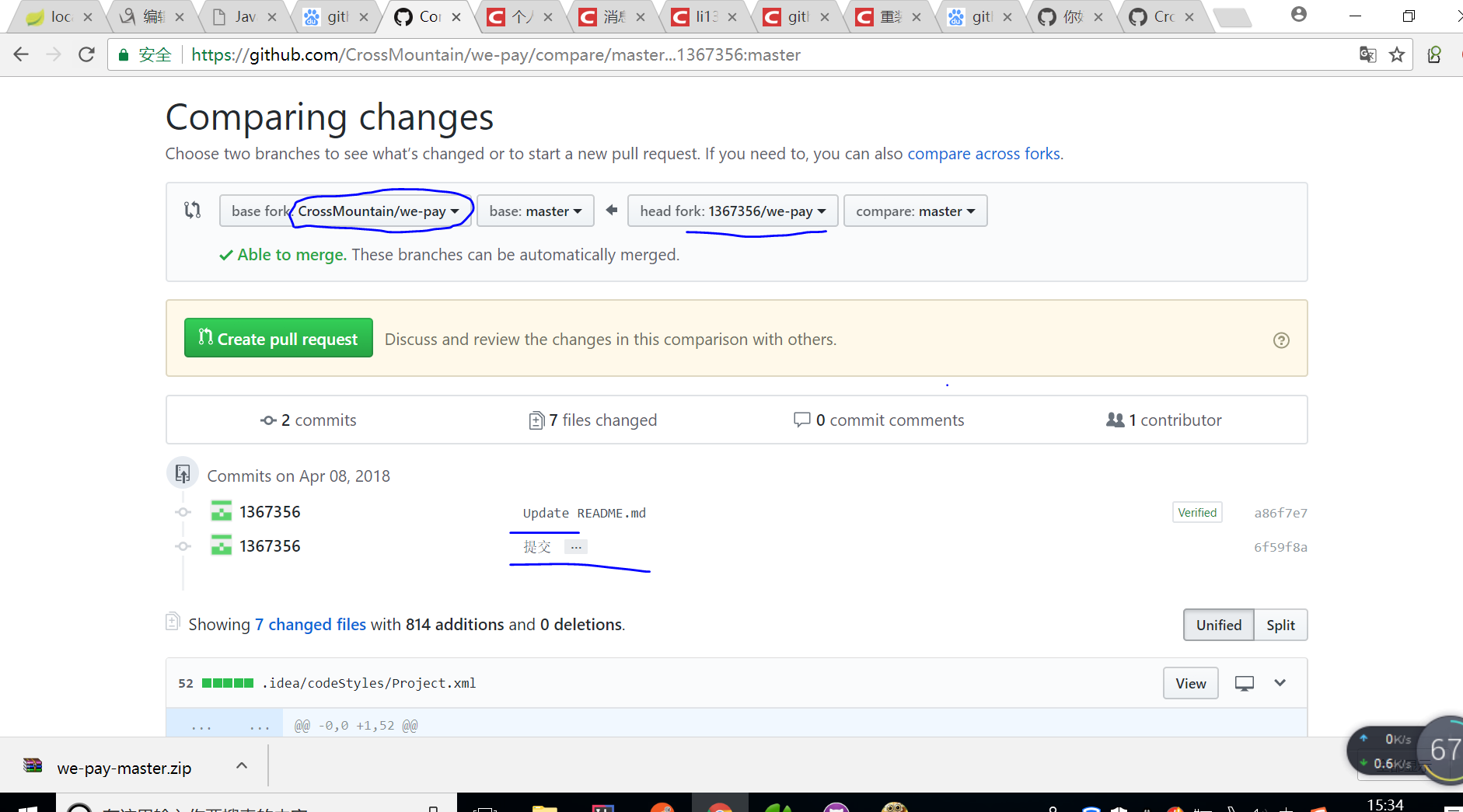The width and height of the screenshot is (1463, 812).
Task: Click author 1367356 of 提交 commit
Action: [x=270, y=546]
